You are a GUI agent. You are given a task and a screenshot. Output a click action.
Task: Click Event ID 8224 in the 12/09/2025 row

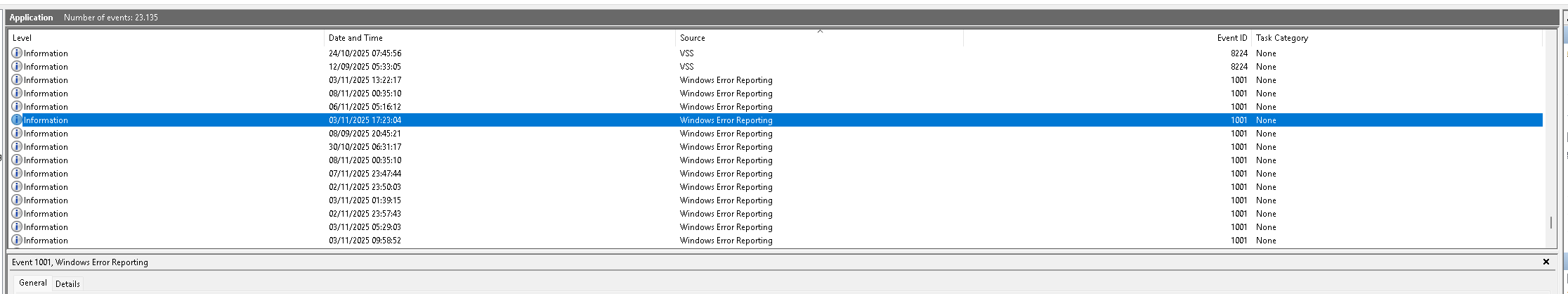[x=1239, y=67]
